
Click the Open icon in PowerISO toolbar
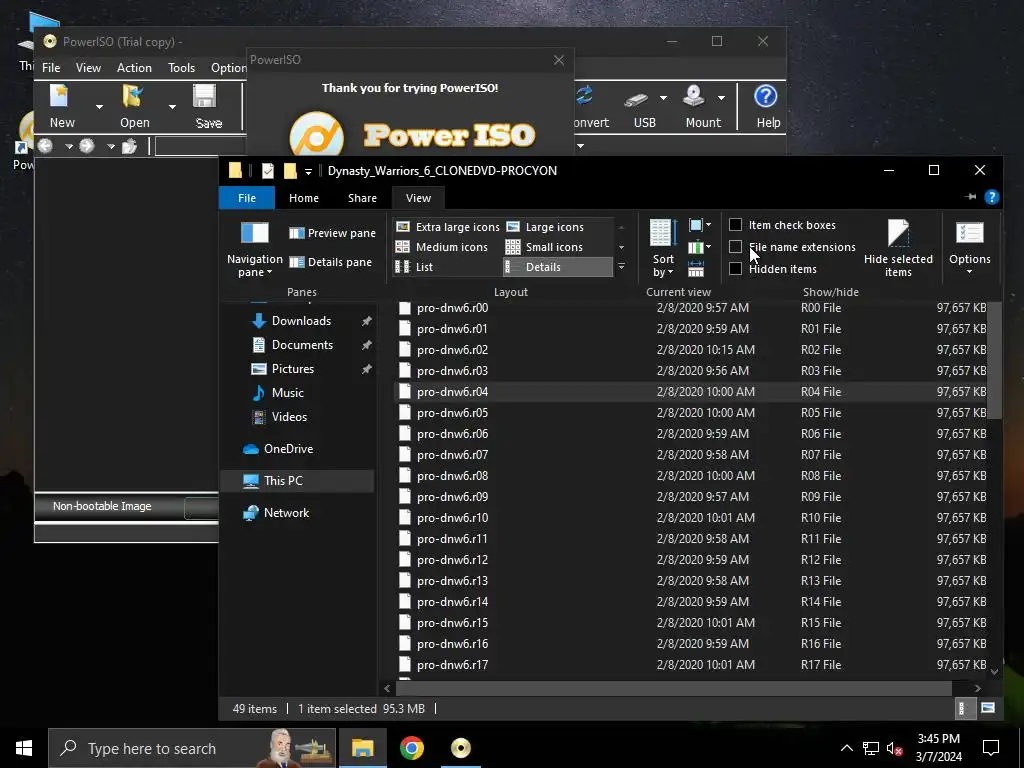(133, 97)
